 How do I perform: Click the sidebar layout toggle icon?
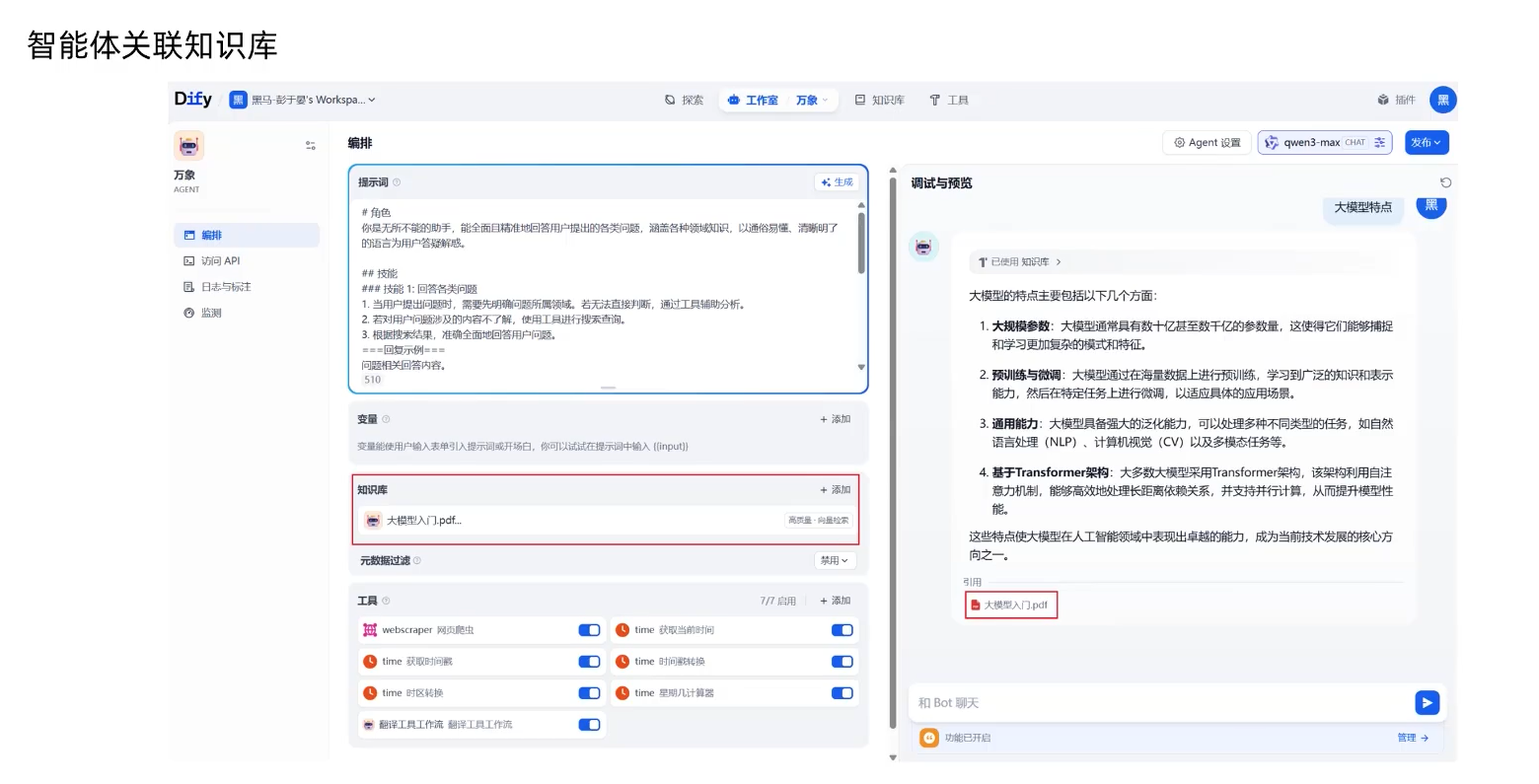point(311,145)
